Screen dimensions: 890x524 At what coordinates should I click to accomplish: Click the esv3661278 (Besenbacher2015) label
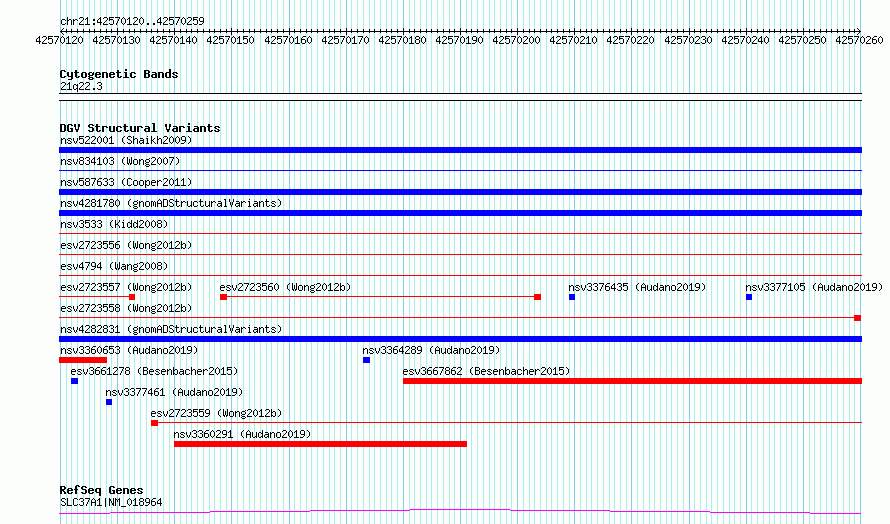point(154,371)
